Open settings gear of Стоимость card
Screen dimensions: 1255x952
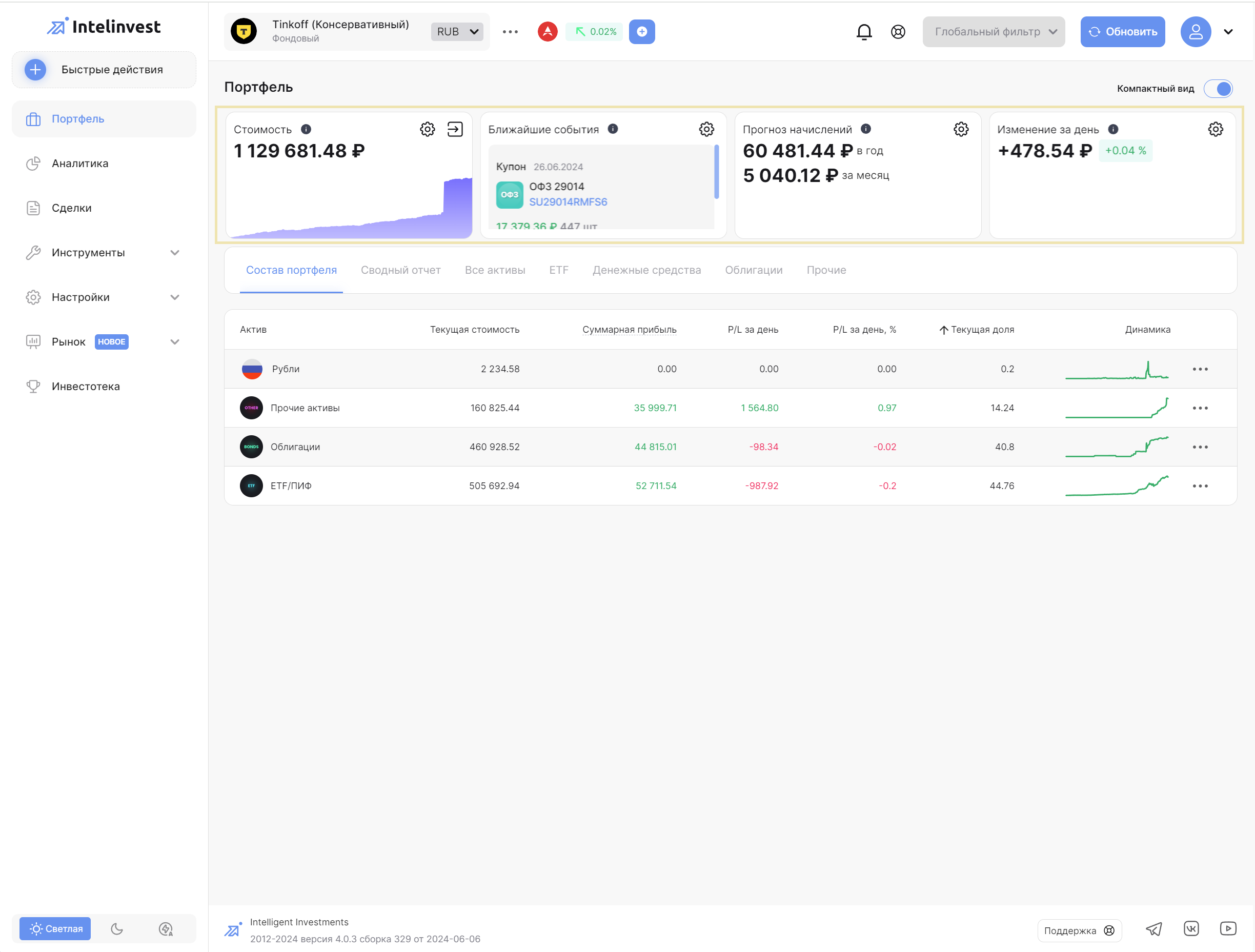pos(427,129)
